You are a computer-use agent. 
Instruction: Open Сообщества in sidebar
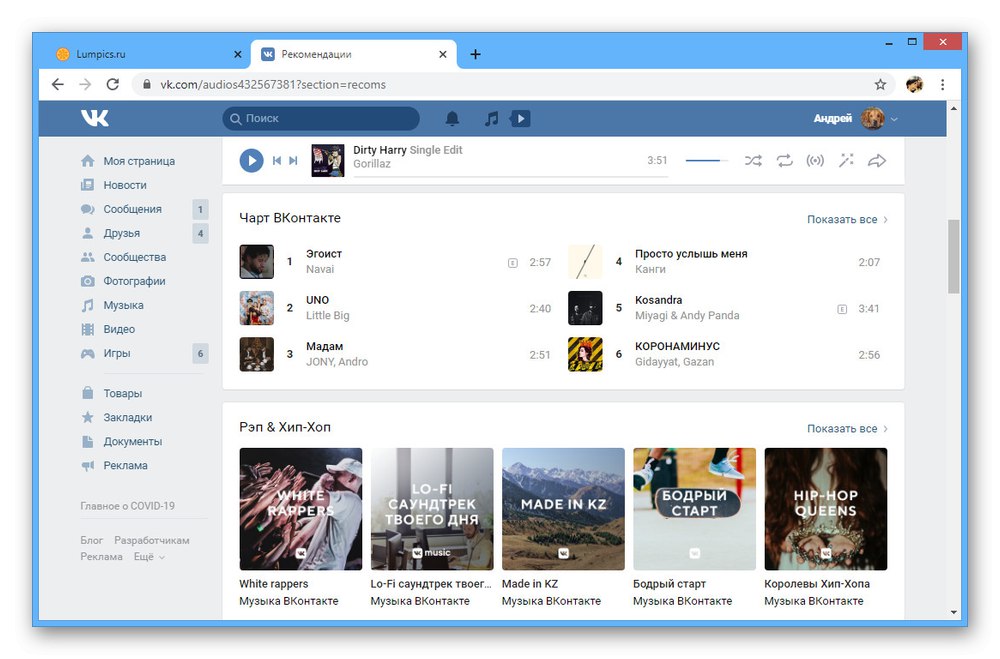coord(123,257)
